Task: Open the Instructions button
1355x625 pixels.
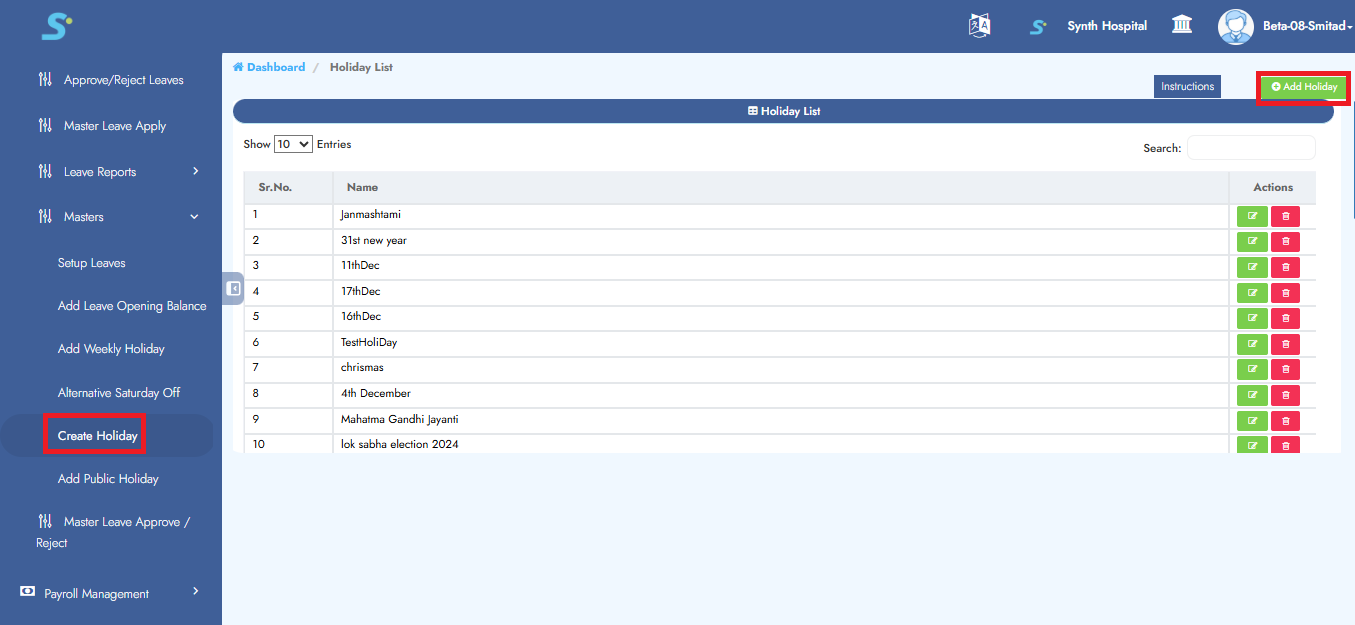Action: [x=1187, y=87]
